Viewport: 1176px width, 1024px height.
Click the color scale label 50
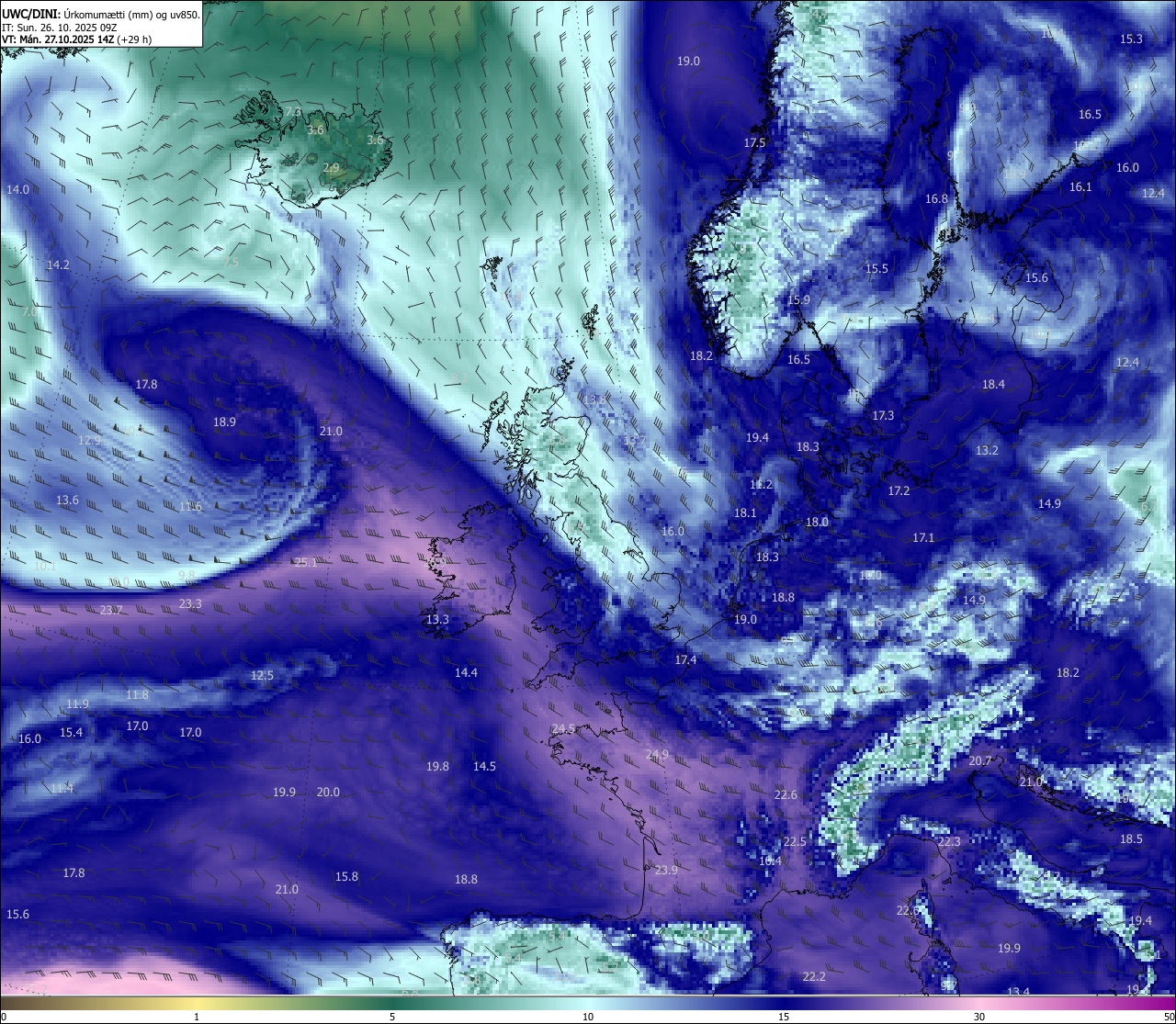pos(1168,1017)
